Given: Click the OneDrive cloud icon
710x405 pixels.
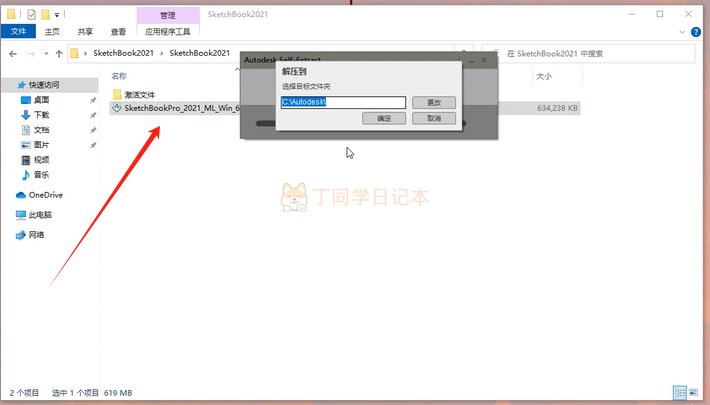Looking at the screenshot, I should click(21, 195).
